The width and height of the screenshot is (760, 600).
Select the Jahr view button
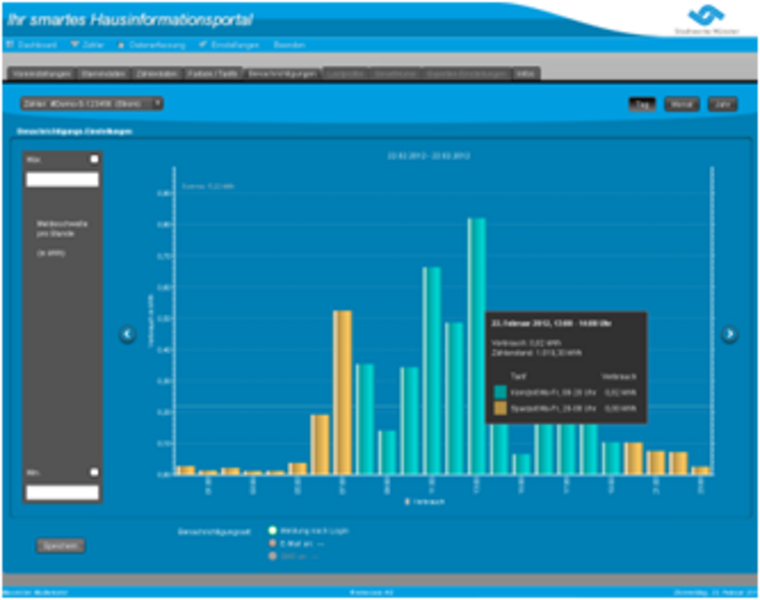pos(722,104)
